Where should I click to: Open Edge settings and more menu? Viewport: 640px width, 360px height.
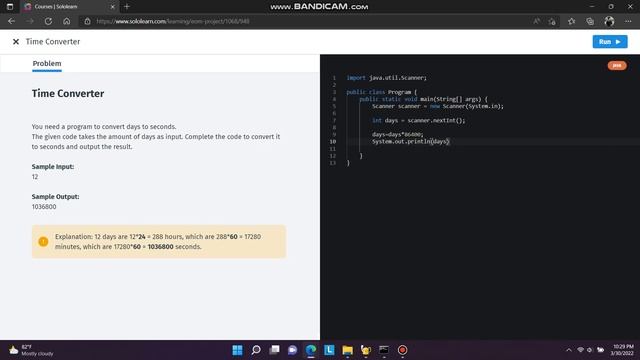[628, 21]
